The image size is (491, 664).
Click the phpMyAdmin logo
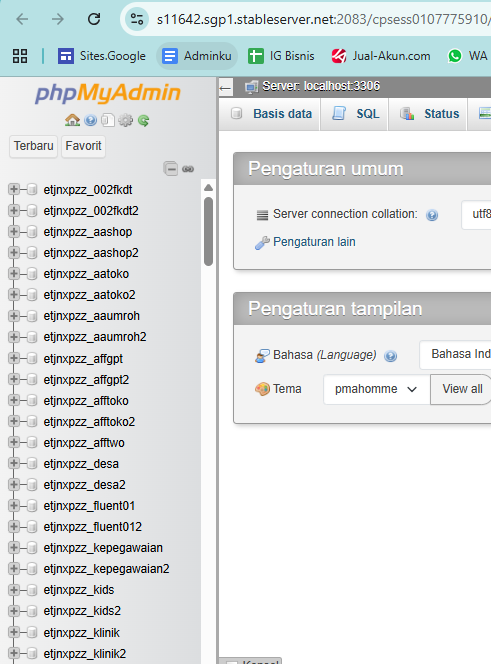(x=108, y=93)
